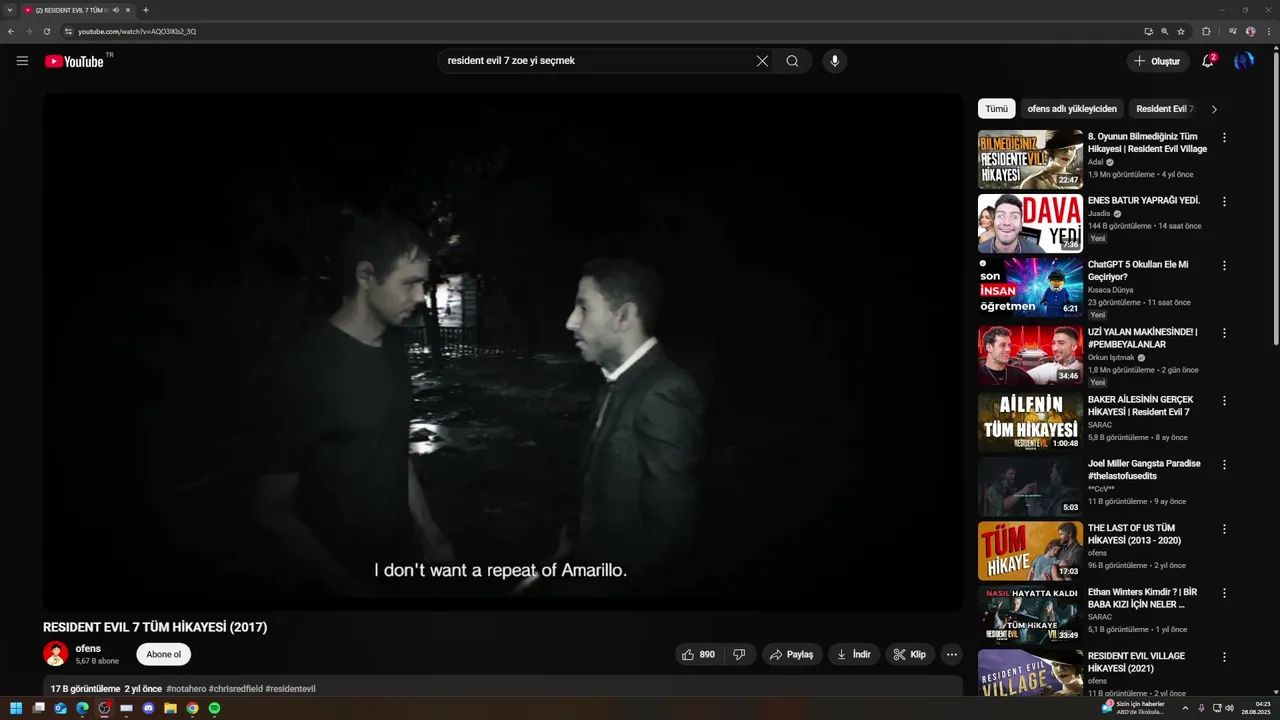Click the page vertical scrollbar
1280x720 pixels.
coord(1275,200)
